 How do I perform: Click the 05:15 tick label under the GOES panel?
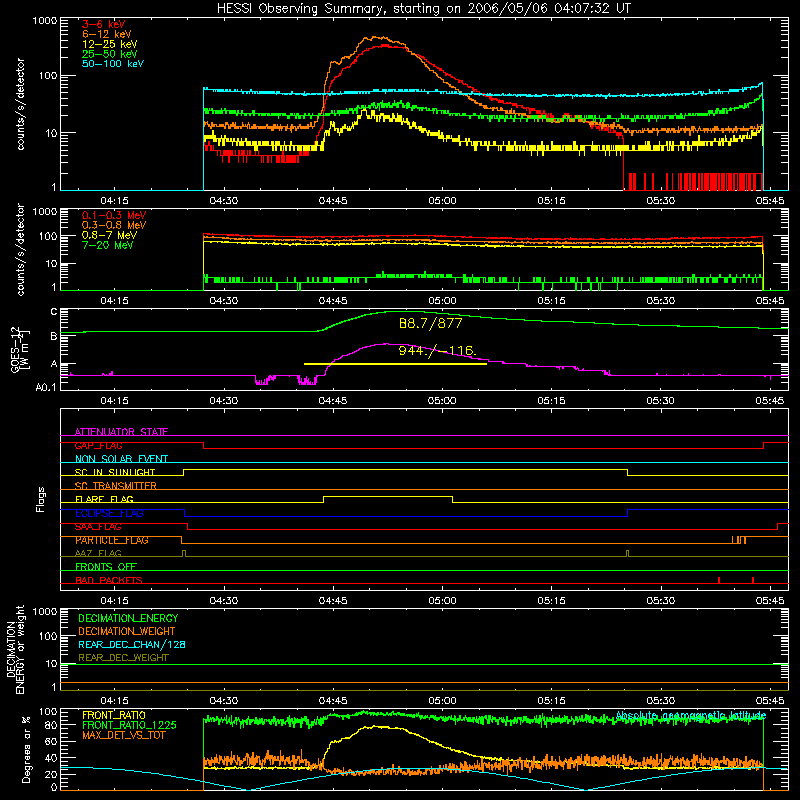coord(551,401)
